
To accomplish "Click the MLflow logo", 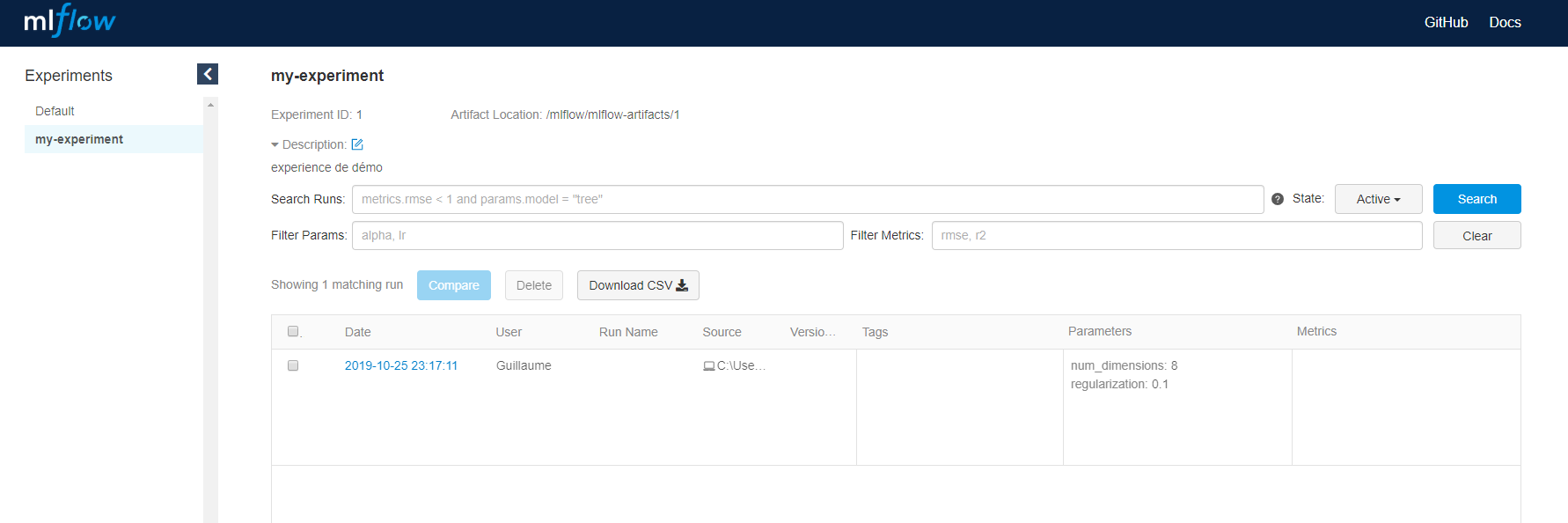I will tap(70, 22).
